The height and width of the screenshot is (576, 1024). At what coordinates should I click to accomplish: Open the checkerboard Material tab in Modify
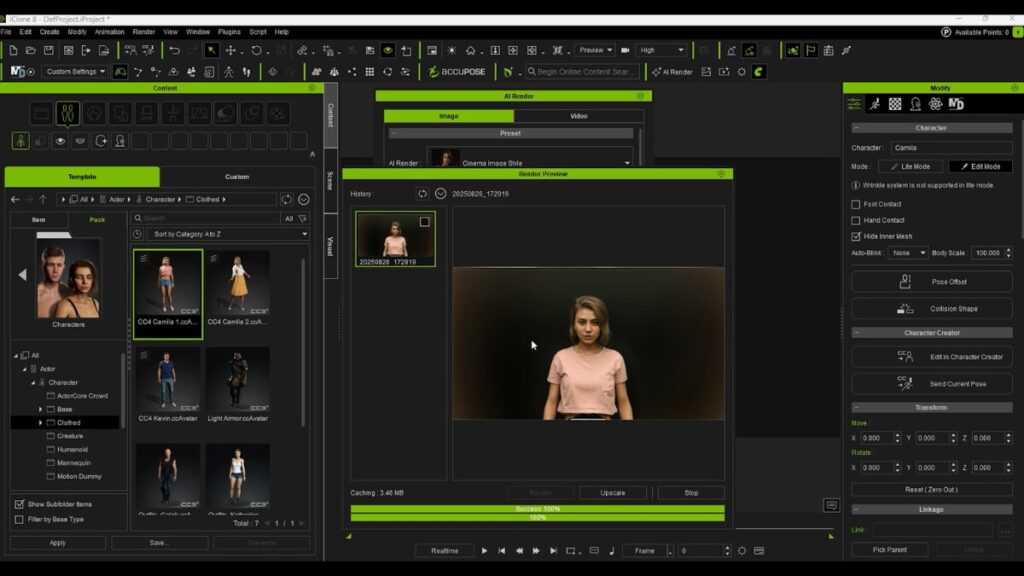pos(895,104)
